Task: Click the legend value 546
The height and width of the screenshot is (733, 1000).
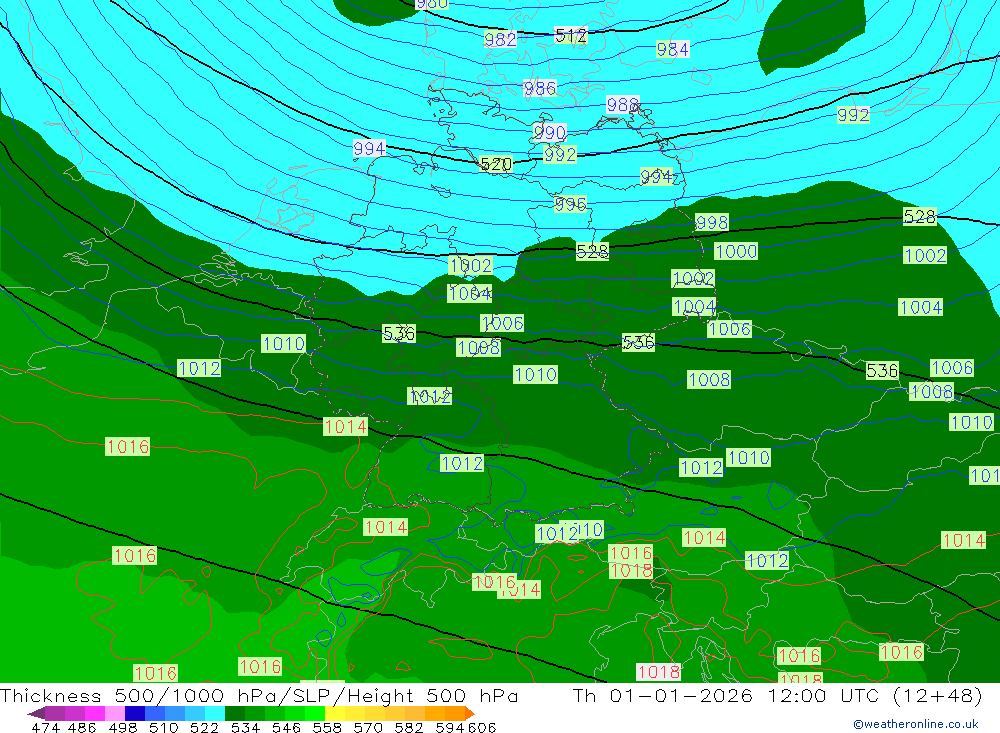Action: 286,727
